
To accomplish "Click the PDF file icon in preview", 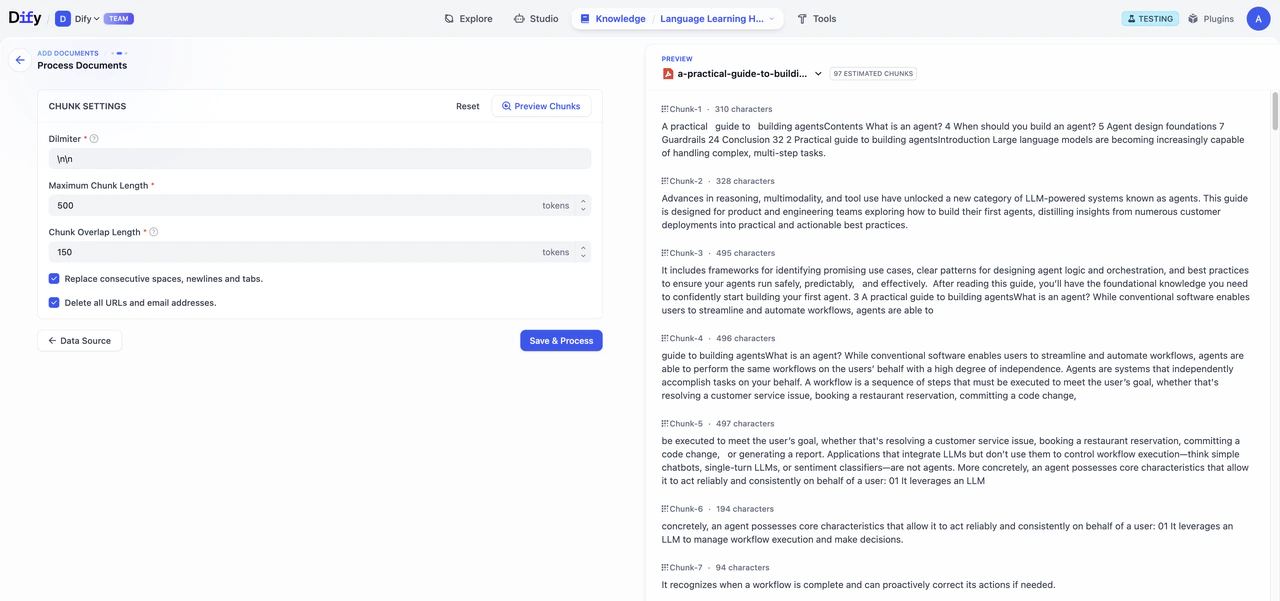I will pyautogui.click(x=668, y=73).
